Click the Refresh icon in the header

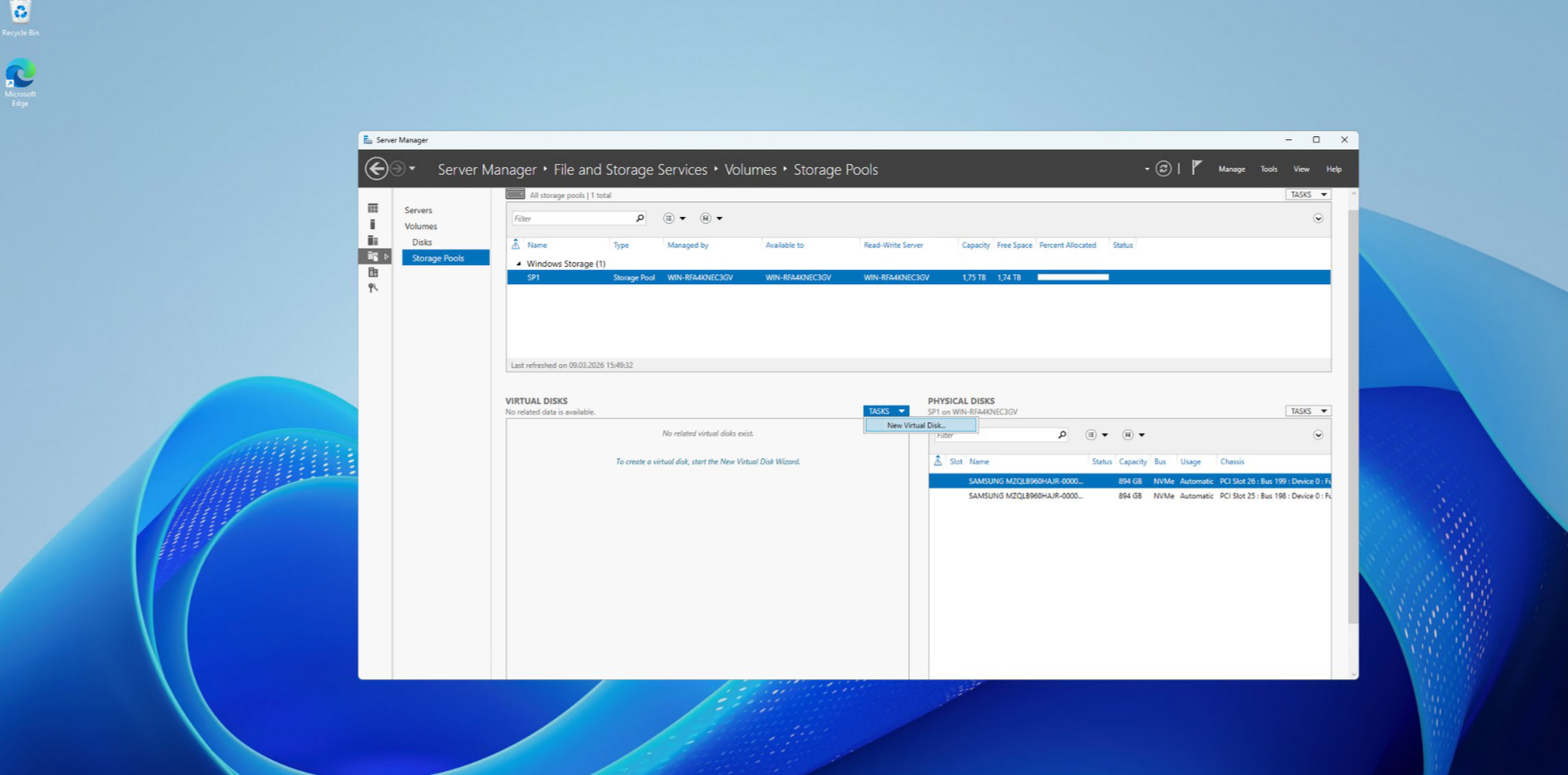pos(1163,169)
